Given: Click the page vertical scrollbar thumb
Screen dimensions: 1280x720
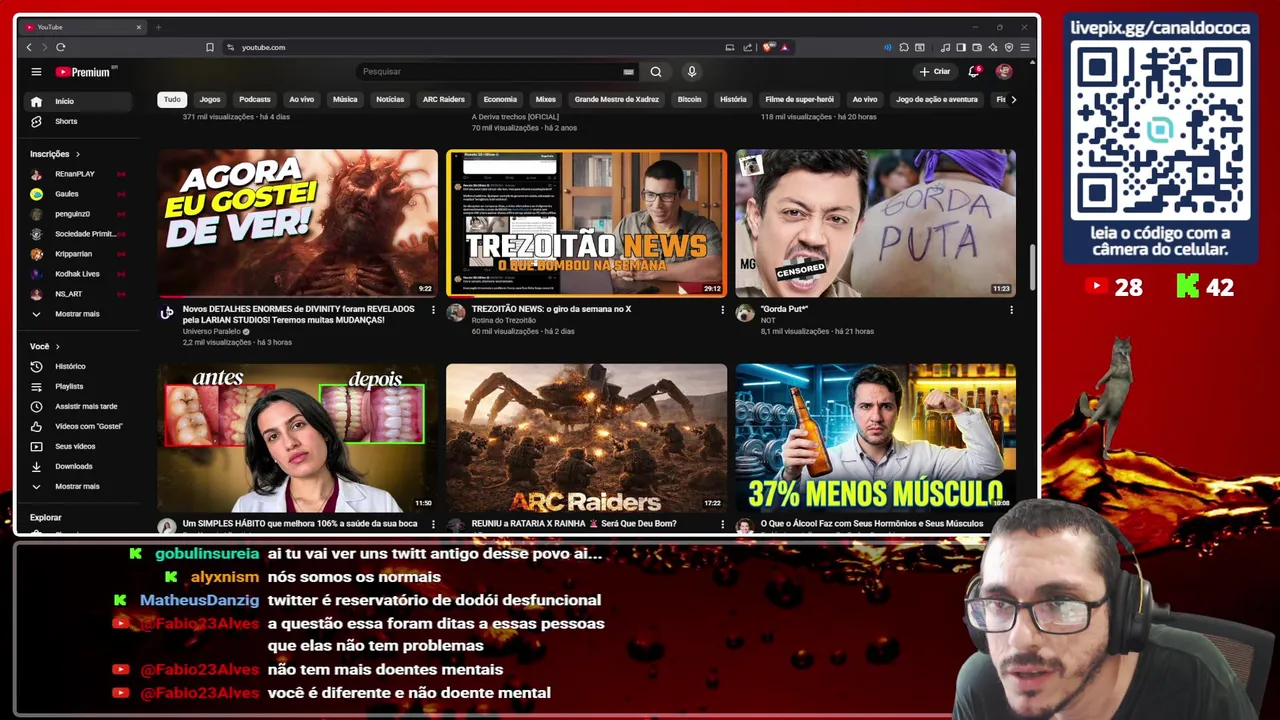Looking at the screenshot, I should pos(1033,268).
